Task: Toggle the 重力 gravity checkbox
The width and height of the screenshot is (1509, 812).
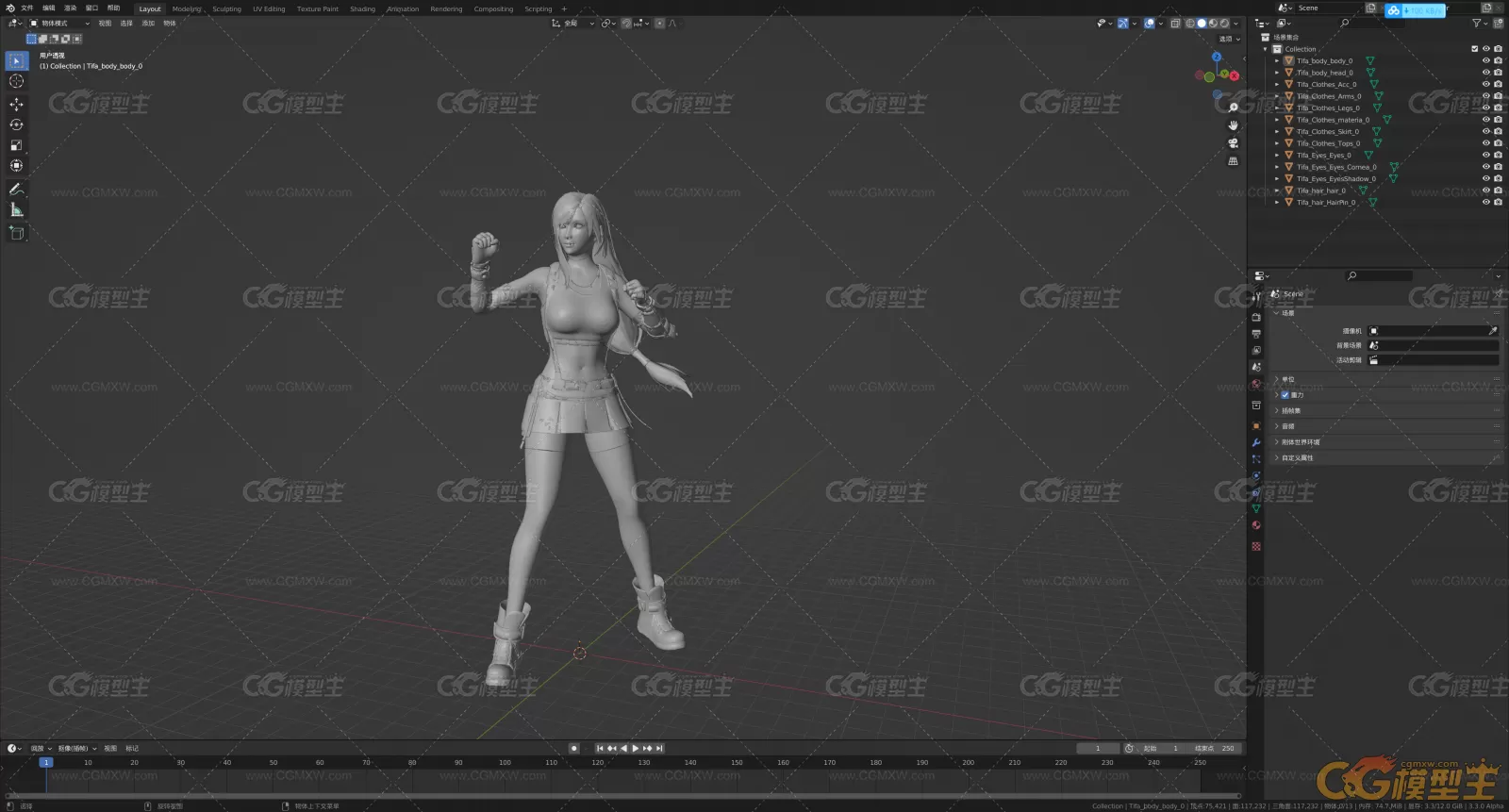Action: point(1285,395)
